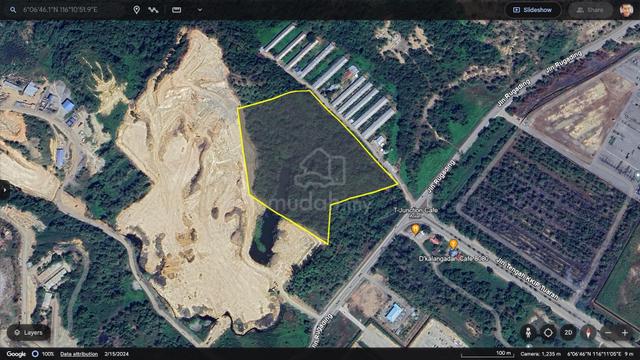
Task: Click the imagery date 2/15/2024
Action: [116, 354]
